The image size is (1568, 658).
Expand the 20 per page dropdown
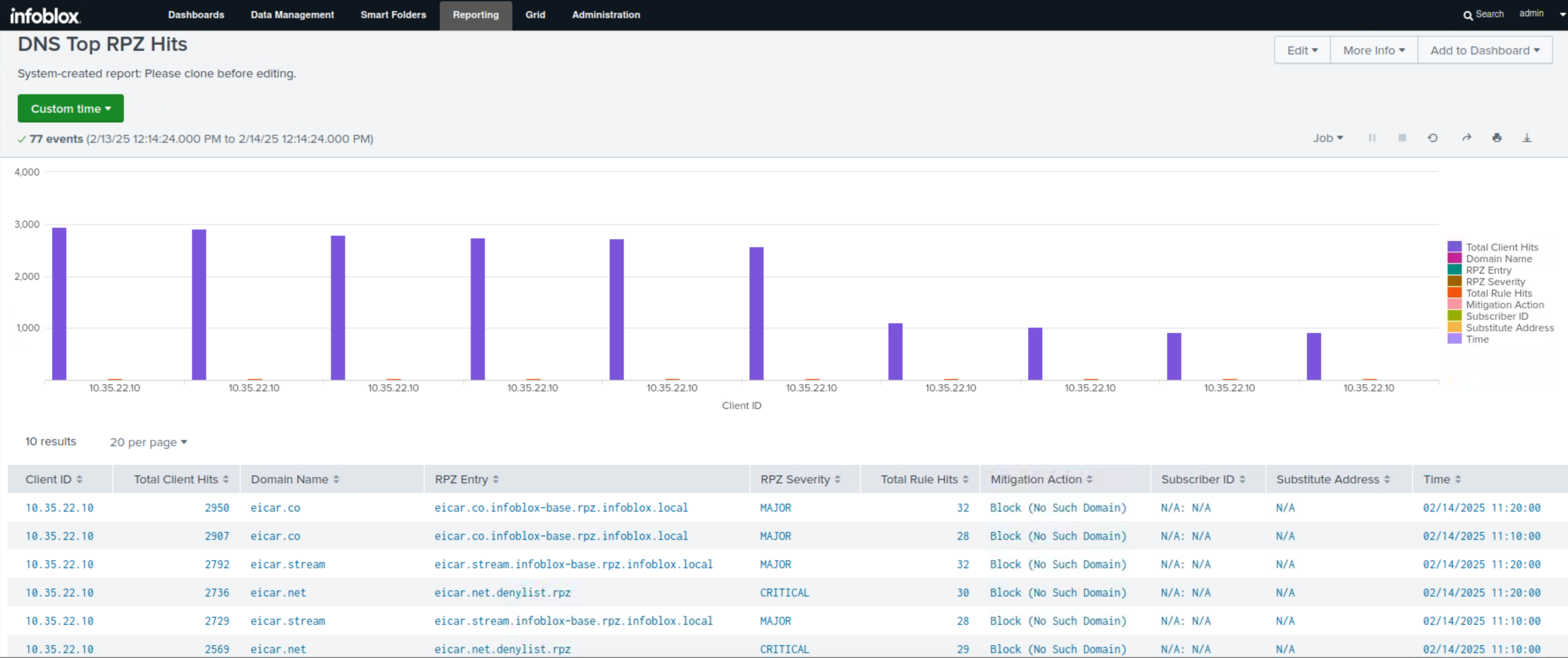(148, 442)
